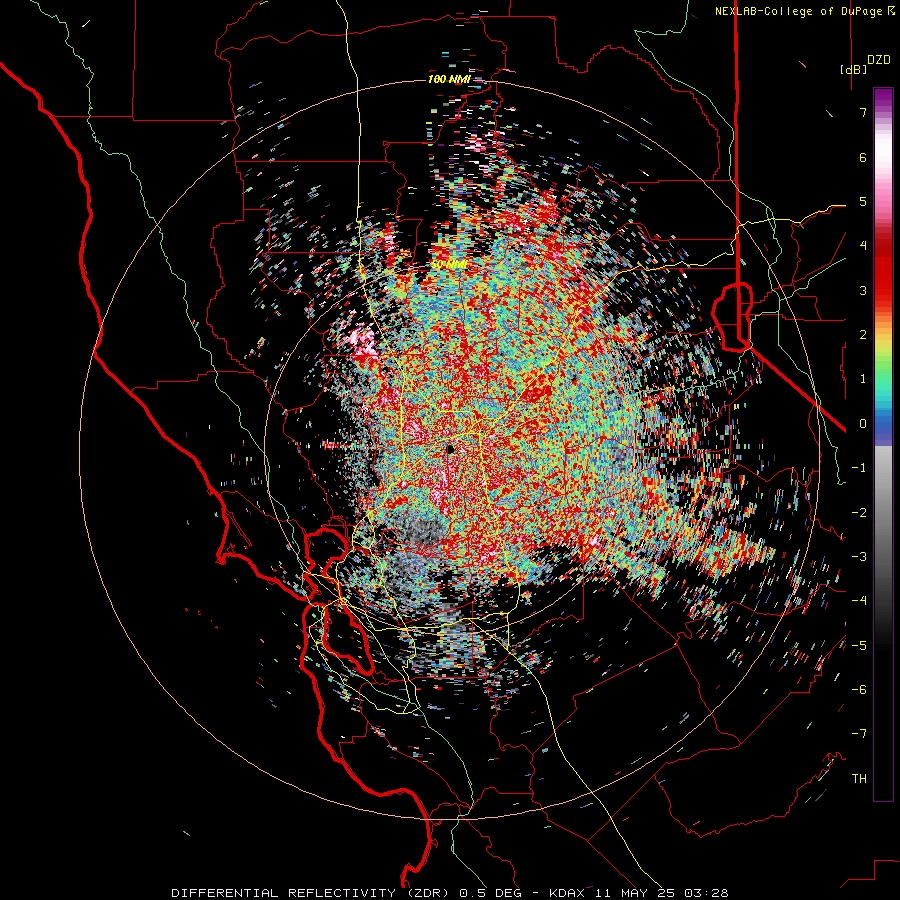Click the 2 tick label on the color scale
Screen dimensions: 900x900
click(x=863, y=334)
